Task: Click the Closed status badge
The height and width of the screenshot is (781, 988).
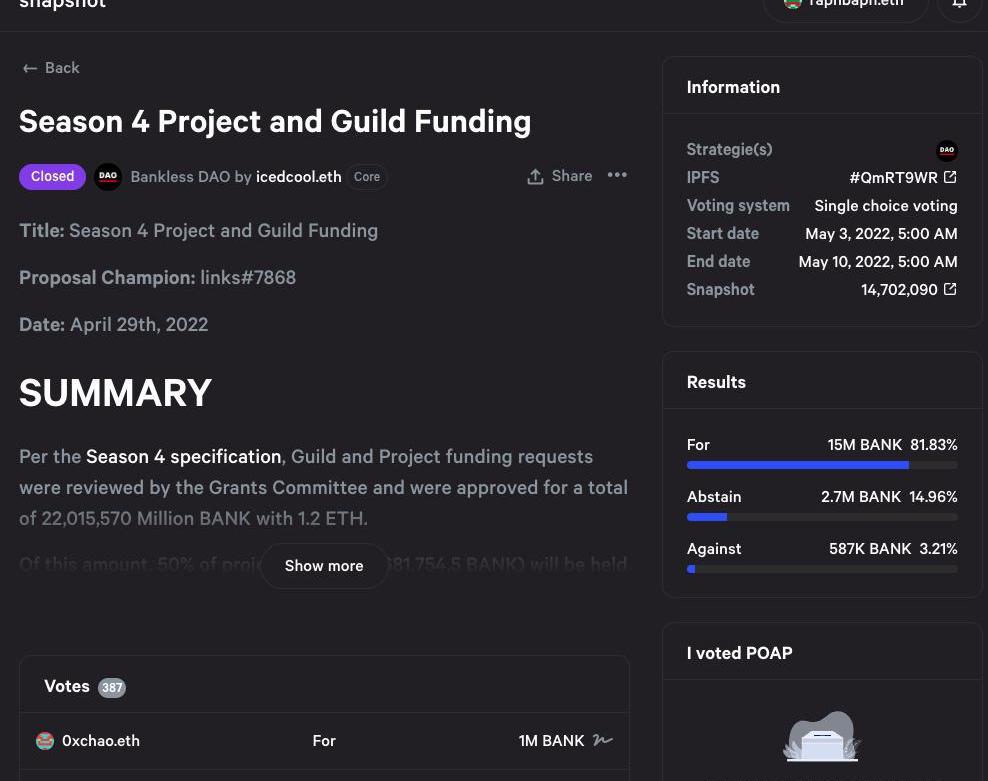Action: point(52,176)
